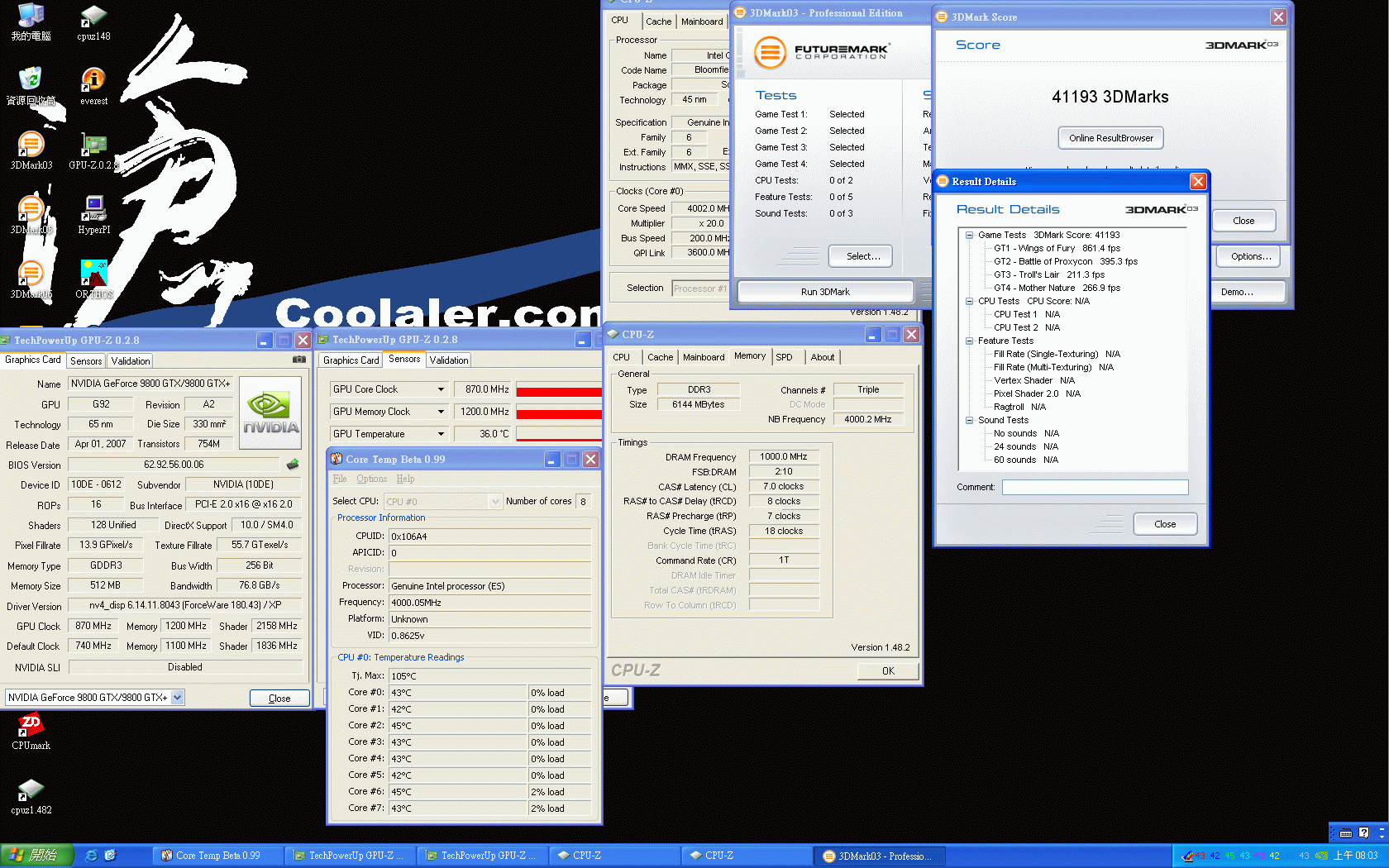Switch to the Sensors tab in left GPU-Z window

click(x=86, y=361)
